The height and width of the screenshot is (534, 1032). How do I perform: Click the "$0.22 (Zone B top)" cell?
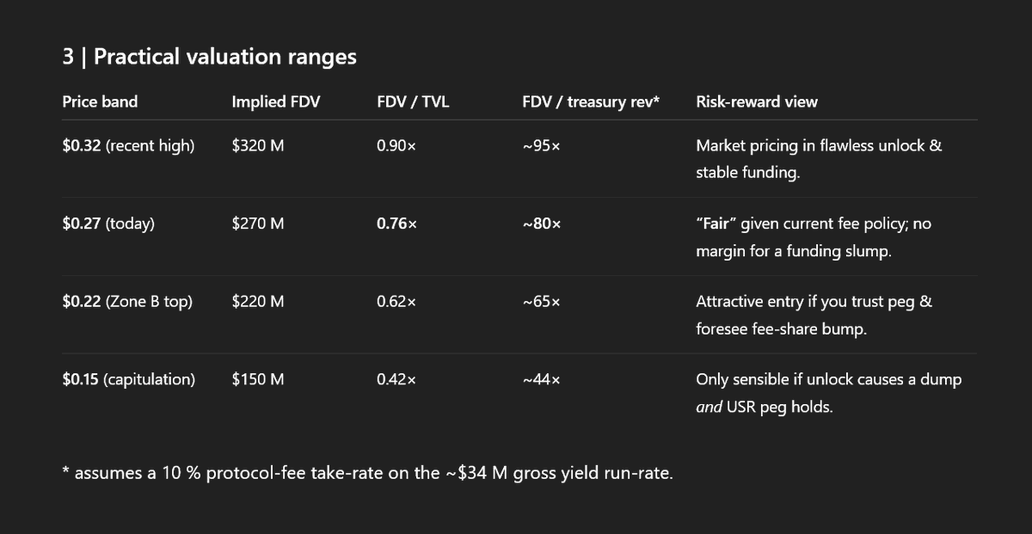[x=127, y=301]
